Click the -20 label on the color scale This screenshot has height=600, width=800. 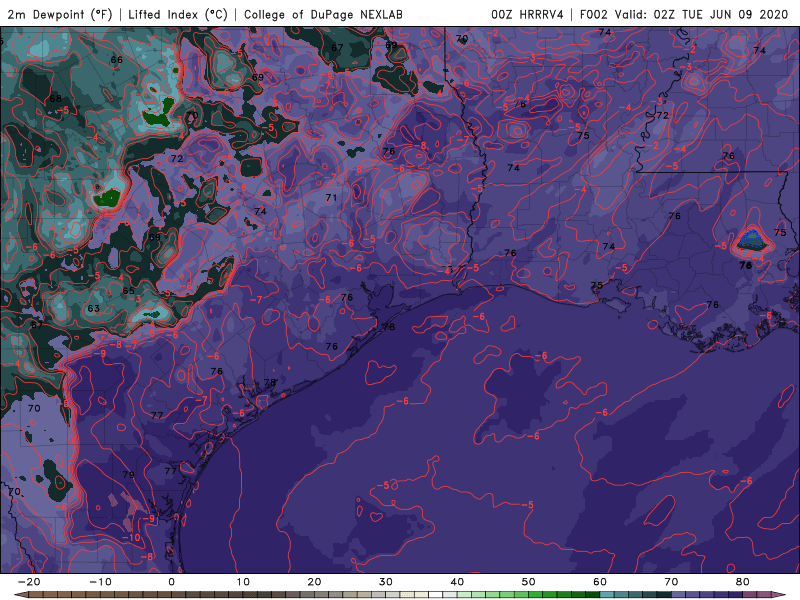click(x=29, y=582)
